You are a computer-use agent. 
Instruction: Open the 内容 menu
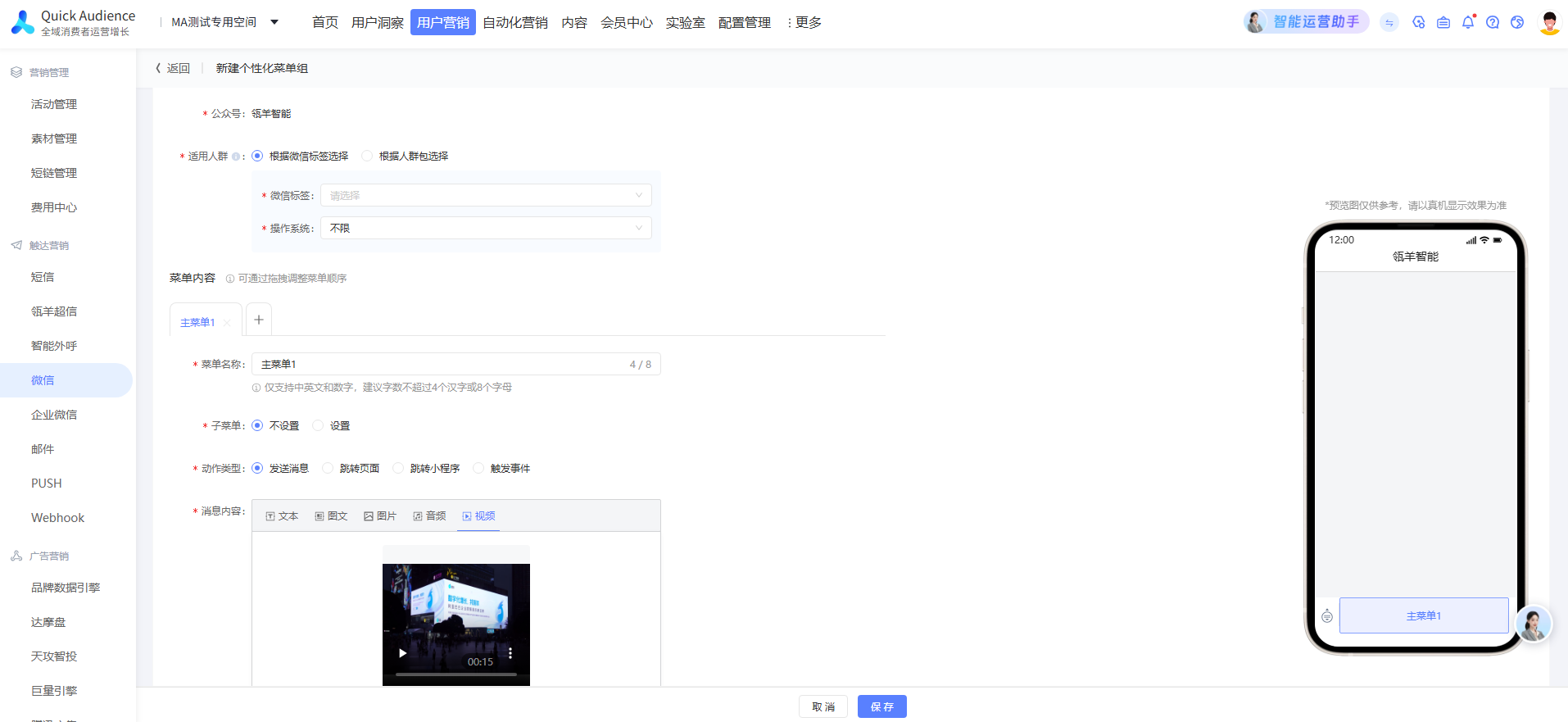pos(574,22)
